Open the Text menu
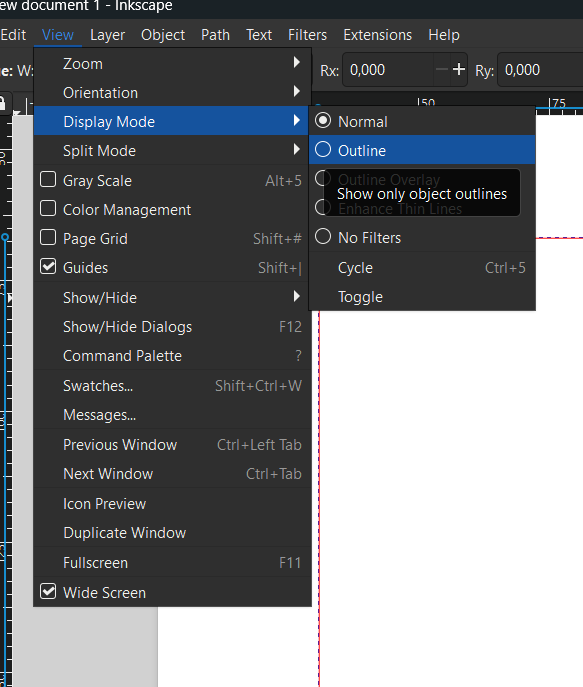The image size is (583, 687). pos(259,35)
